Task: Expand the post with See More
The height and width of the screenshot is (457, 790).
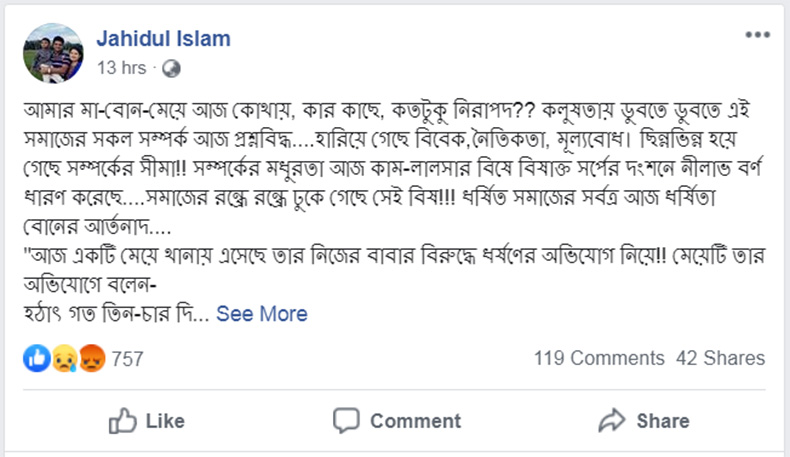Action: click(x=262, y=314)
